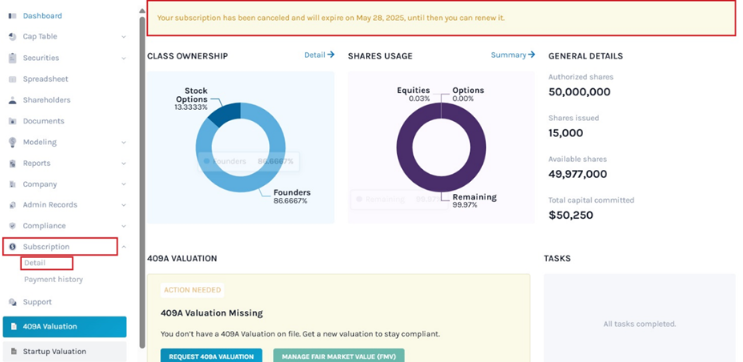Click the 409A Valuation document icon

[x=13, y=326]
